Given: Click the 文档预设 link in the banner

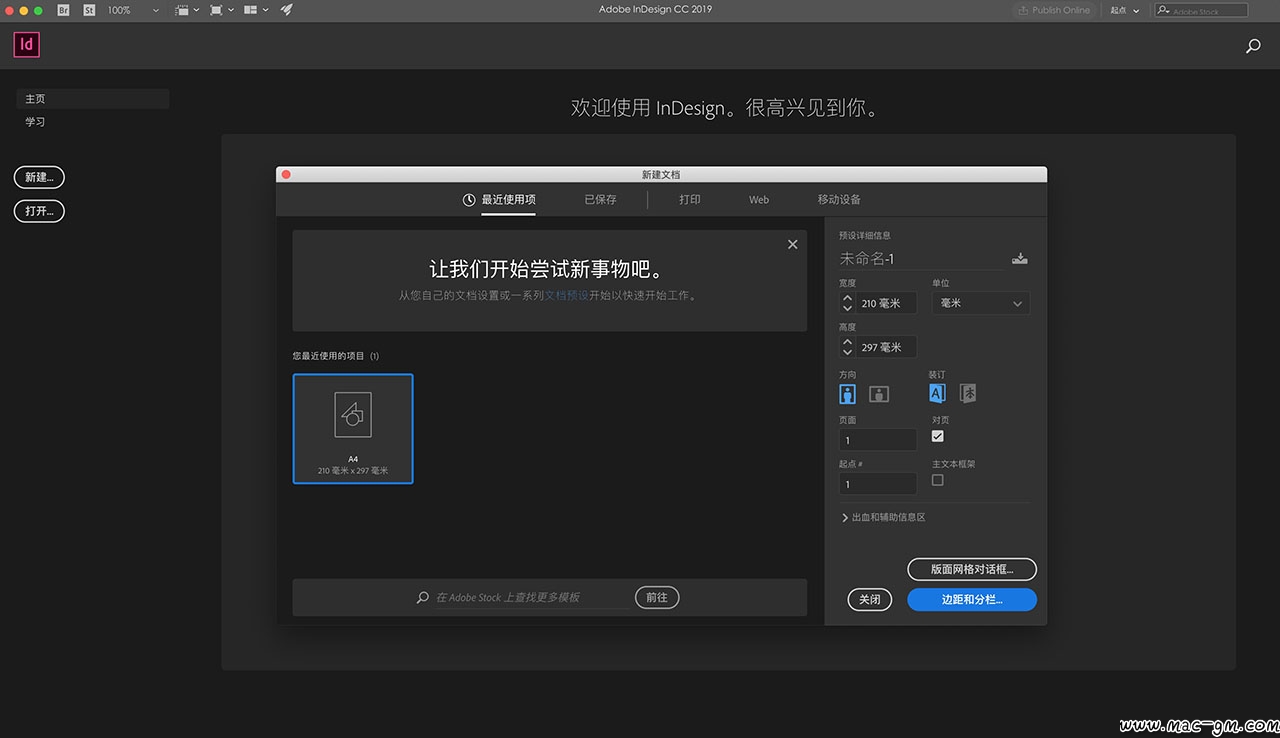Looking at the screenshot, I should (567, 295).
